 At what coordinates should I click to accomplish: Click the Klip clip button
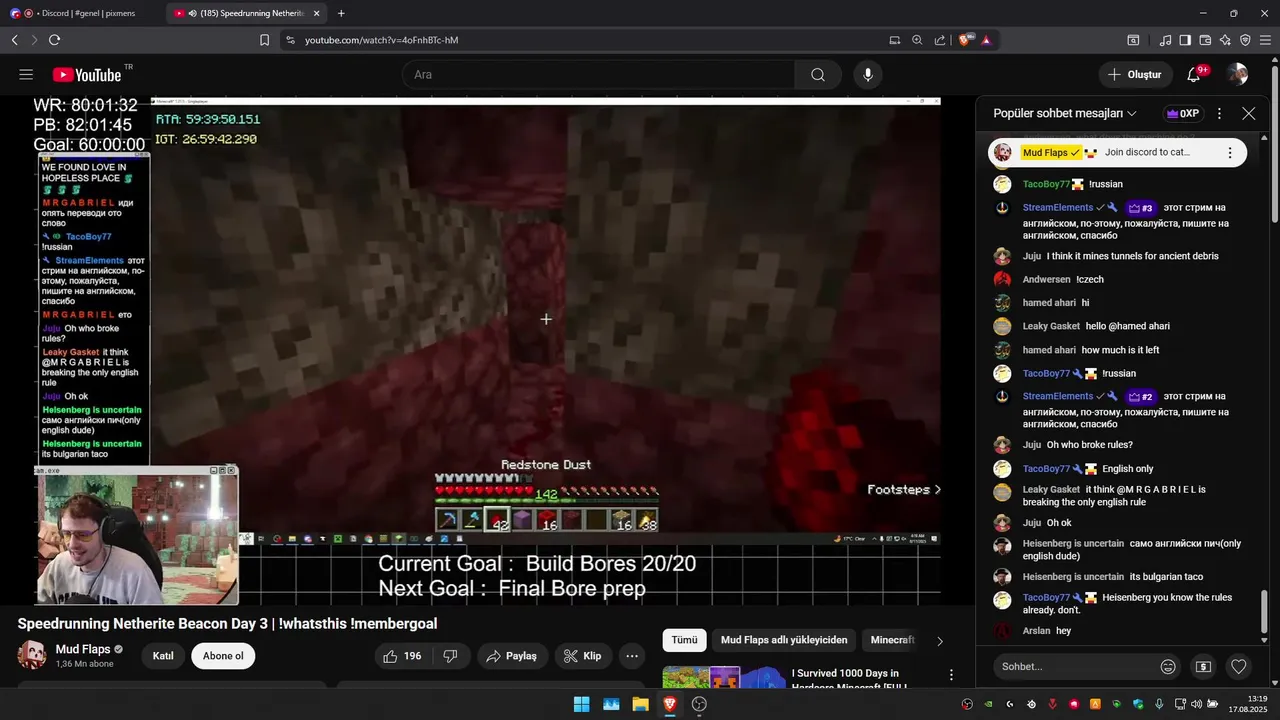(583, 656)
